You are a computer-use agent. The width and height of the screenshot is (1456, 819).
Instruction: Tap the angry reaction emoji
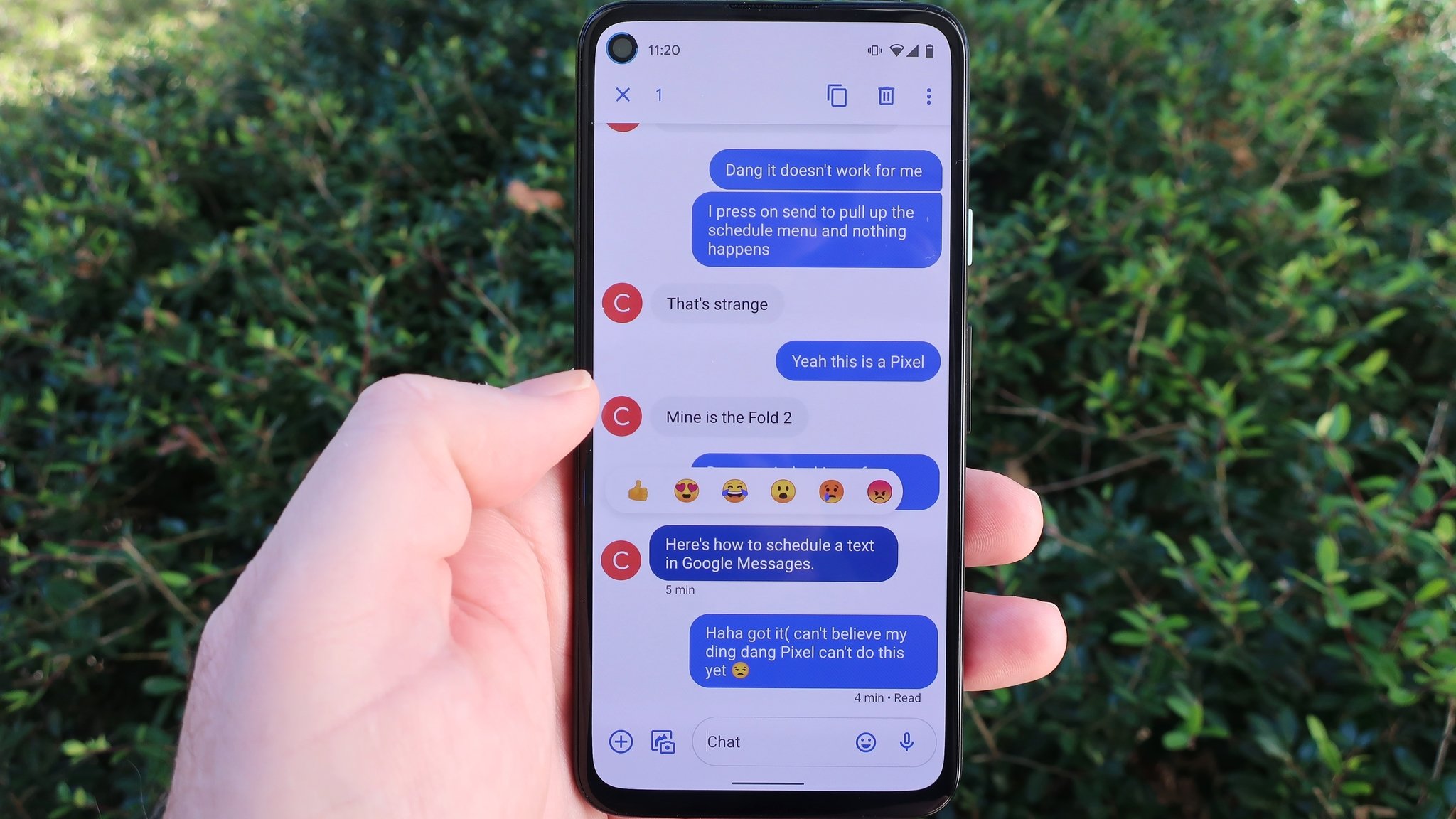[879, 491]
